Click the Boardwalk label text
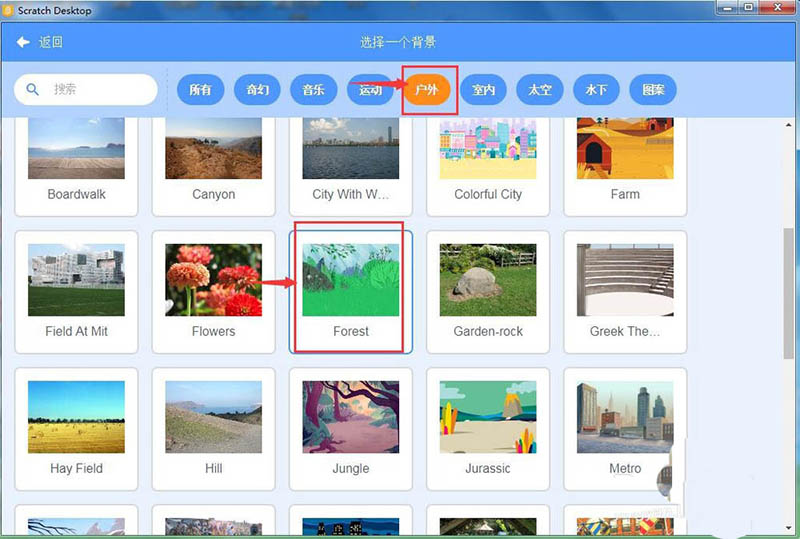 (77, 194)
